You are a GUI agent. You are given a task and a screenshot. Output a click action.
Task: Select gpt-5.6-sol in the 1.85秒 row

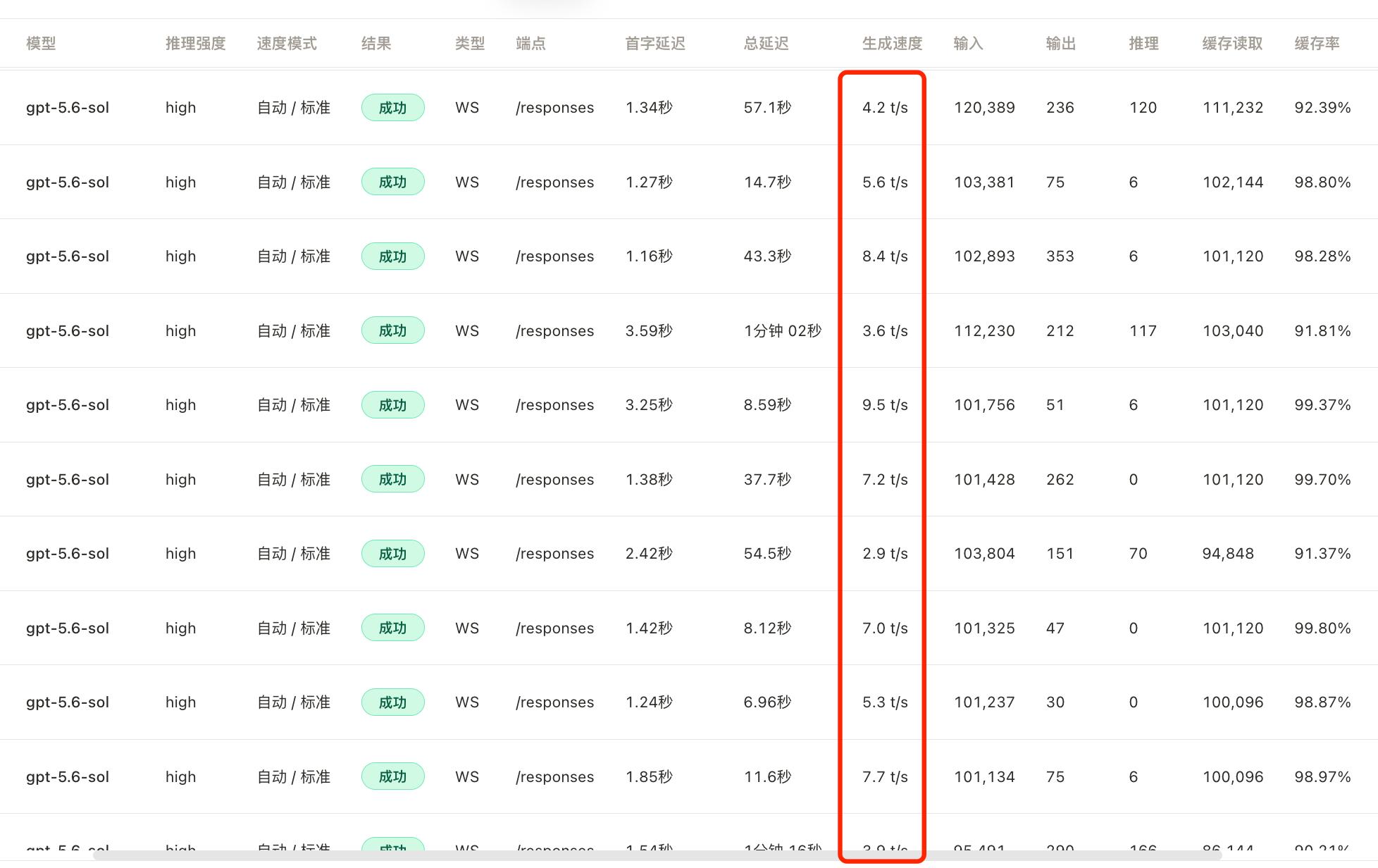click(x=68, y=777)
